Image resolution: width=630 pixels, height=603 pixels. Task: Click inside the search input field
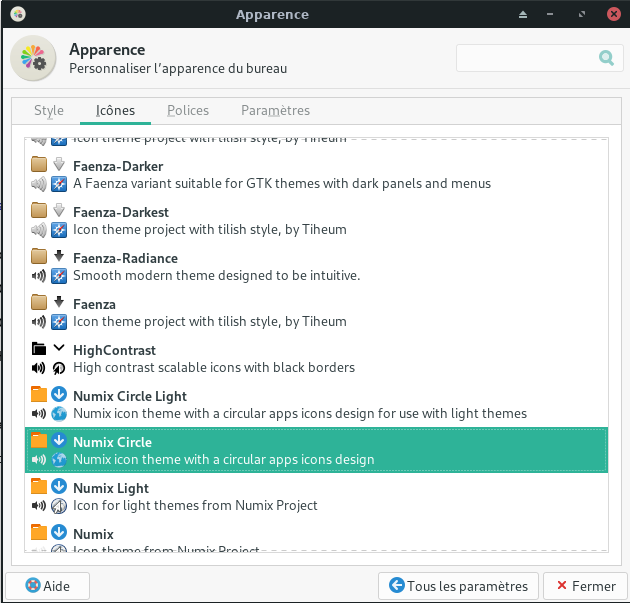pyautogui.click(x=525, y=58)
